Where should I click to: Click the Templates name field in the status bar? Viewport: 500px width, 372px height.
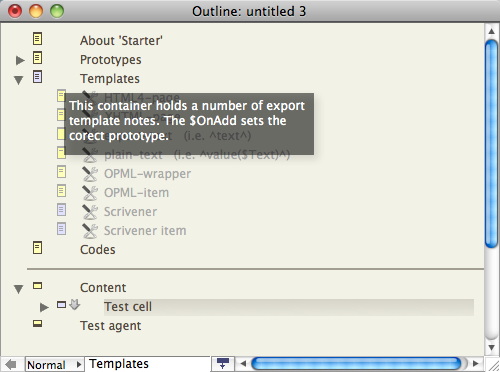coord(147,364)
